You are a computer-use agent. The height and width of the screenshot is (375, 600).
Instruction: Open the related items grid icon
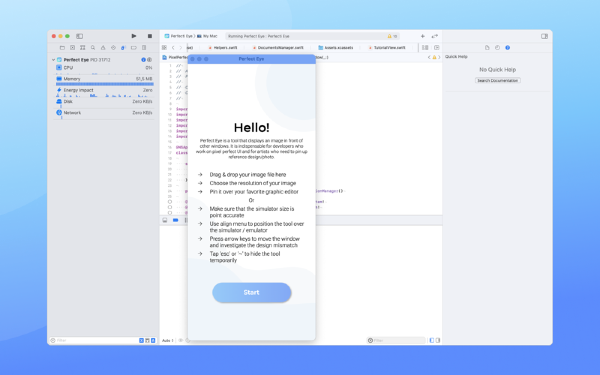pos(164,47)
